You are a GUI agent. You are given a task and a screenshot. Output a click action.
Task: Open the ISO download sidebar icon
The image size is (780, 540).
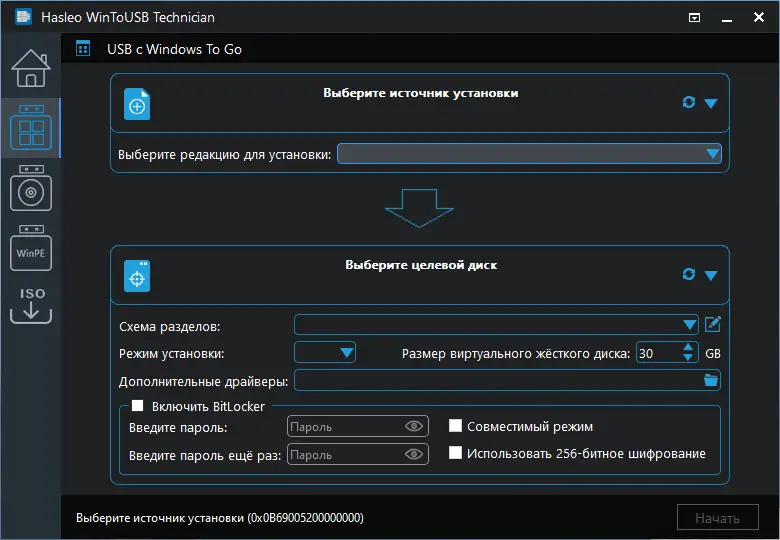click(x=31, y=305)
